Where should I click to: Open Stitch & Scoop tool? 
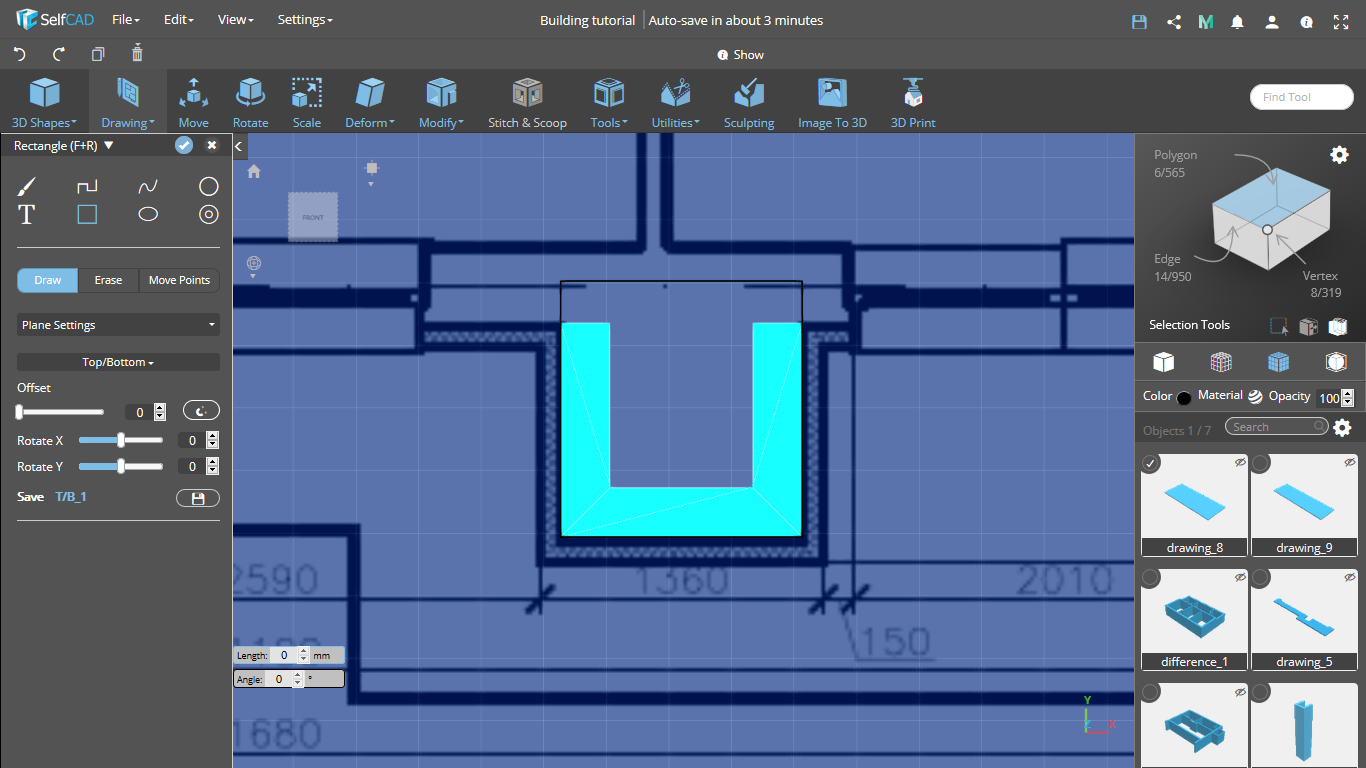pos(527,103)
